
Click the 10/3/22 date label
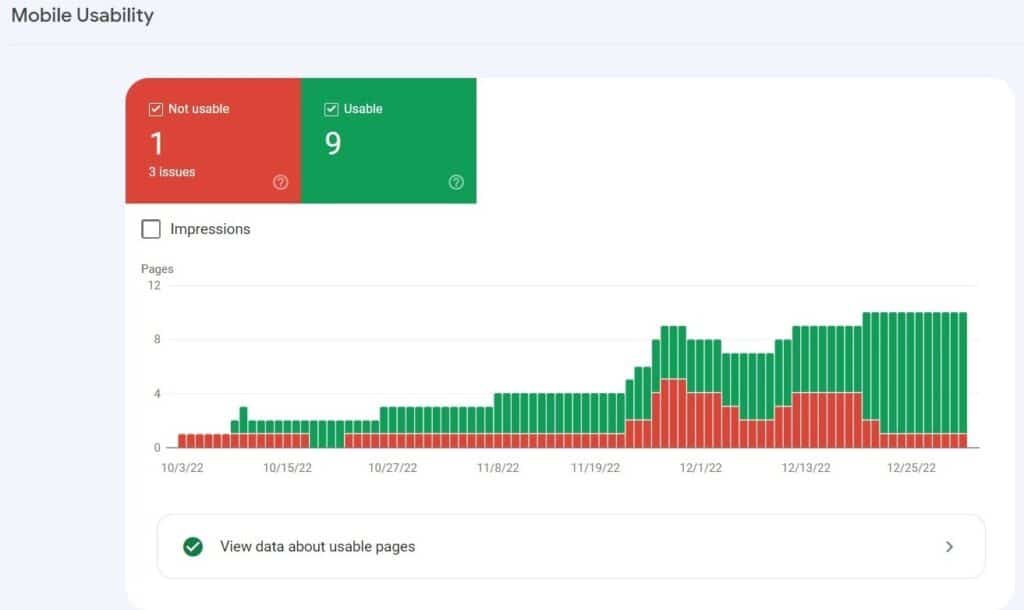pyautogui.click(x=182, y=468)
